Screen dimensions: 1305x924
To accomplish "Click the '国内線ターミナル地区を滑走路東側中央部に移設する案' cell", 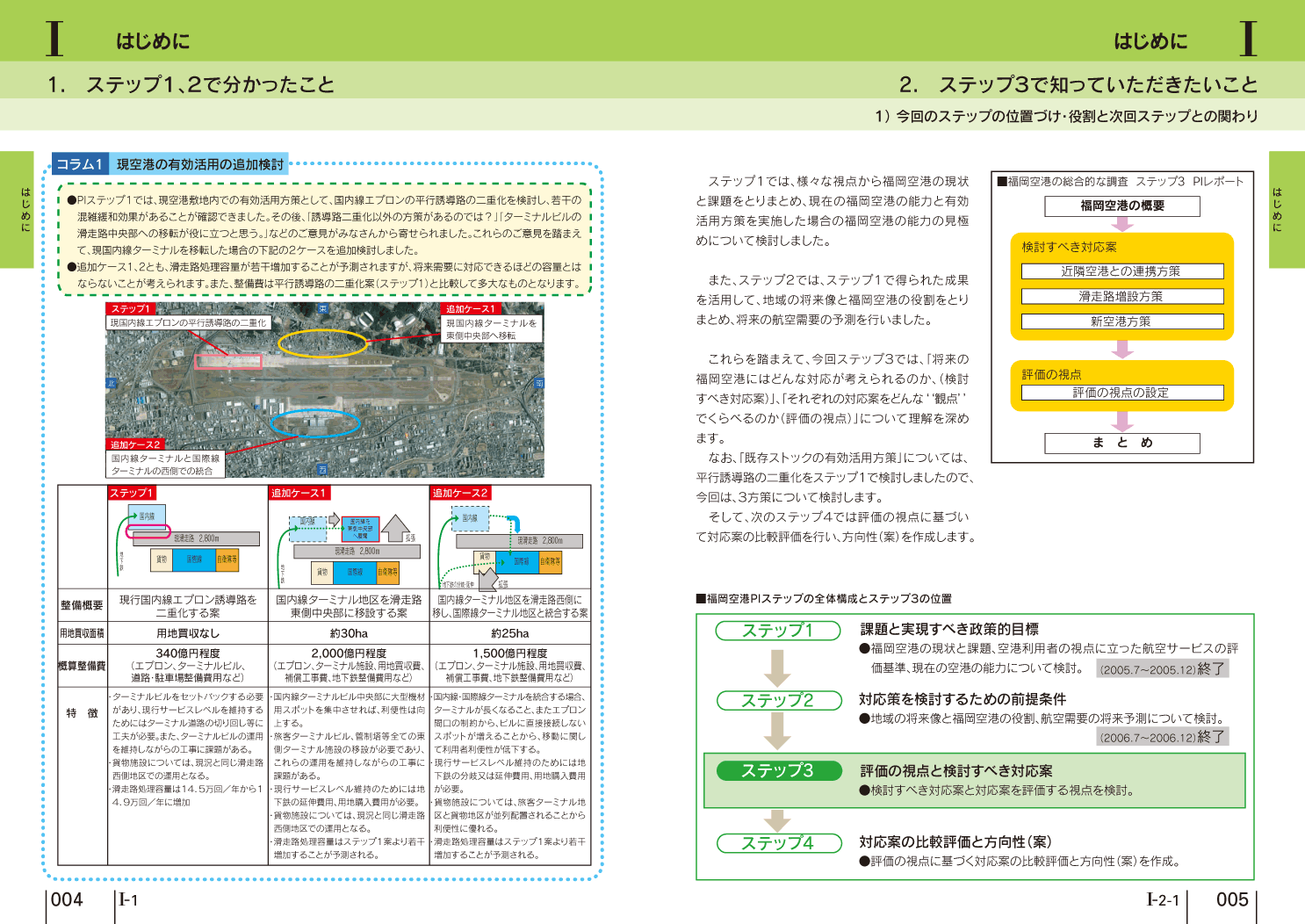I will point(349,606).
